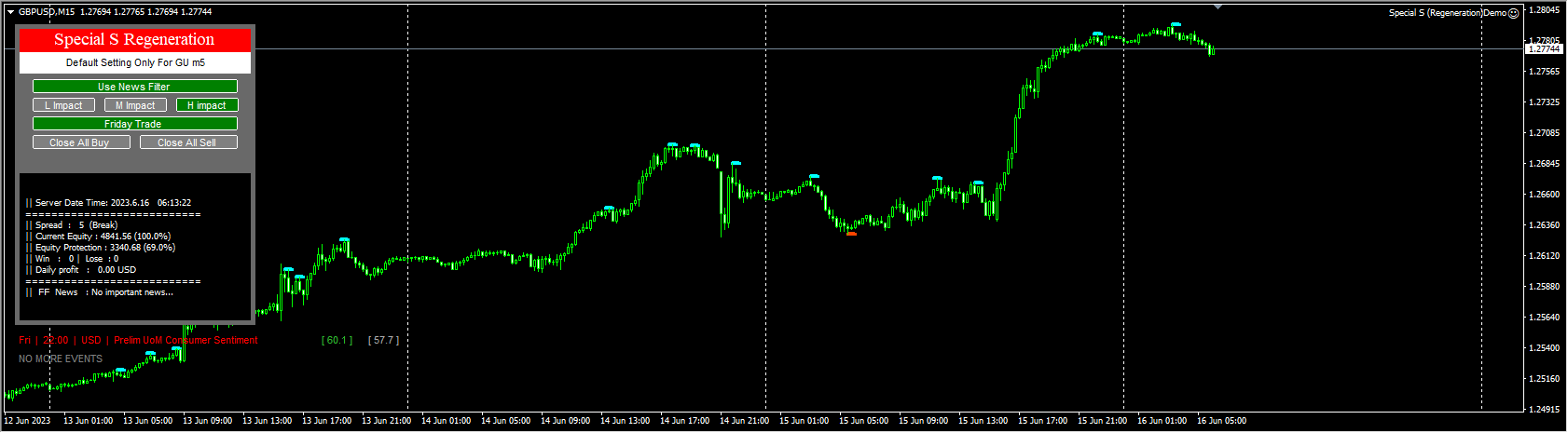Click the Spread 5 (Break) line
Viewport: 1568px width, 433px height.
pos(72,225)
